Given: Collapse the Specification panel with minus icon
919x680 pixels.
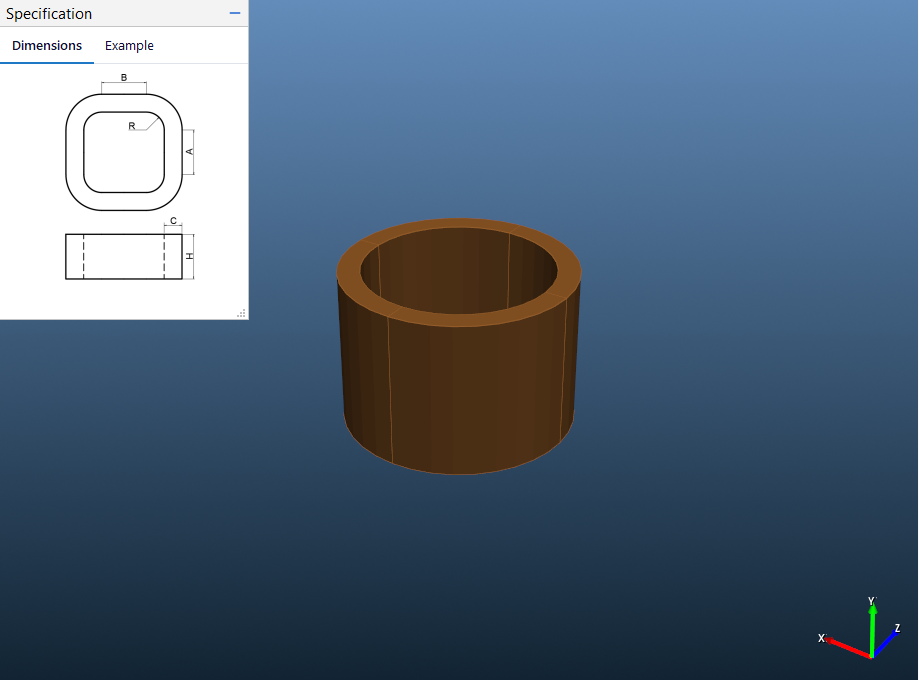Looking at the screenshot, I should (x=235, y=13).
